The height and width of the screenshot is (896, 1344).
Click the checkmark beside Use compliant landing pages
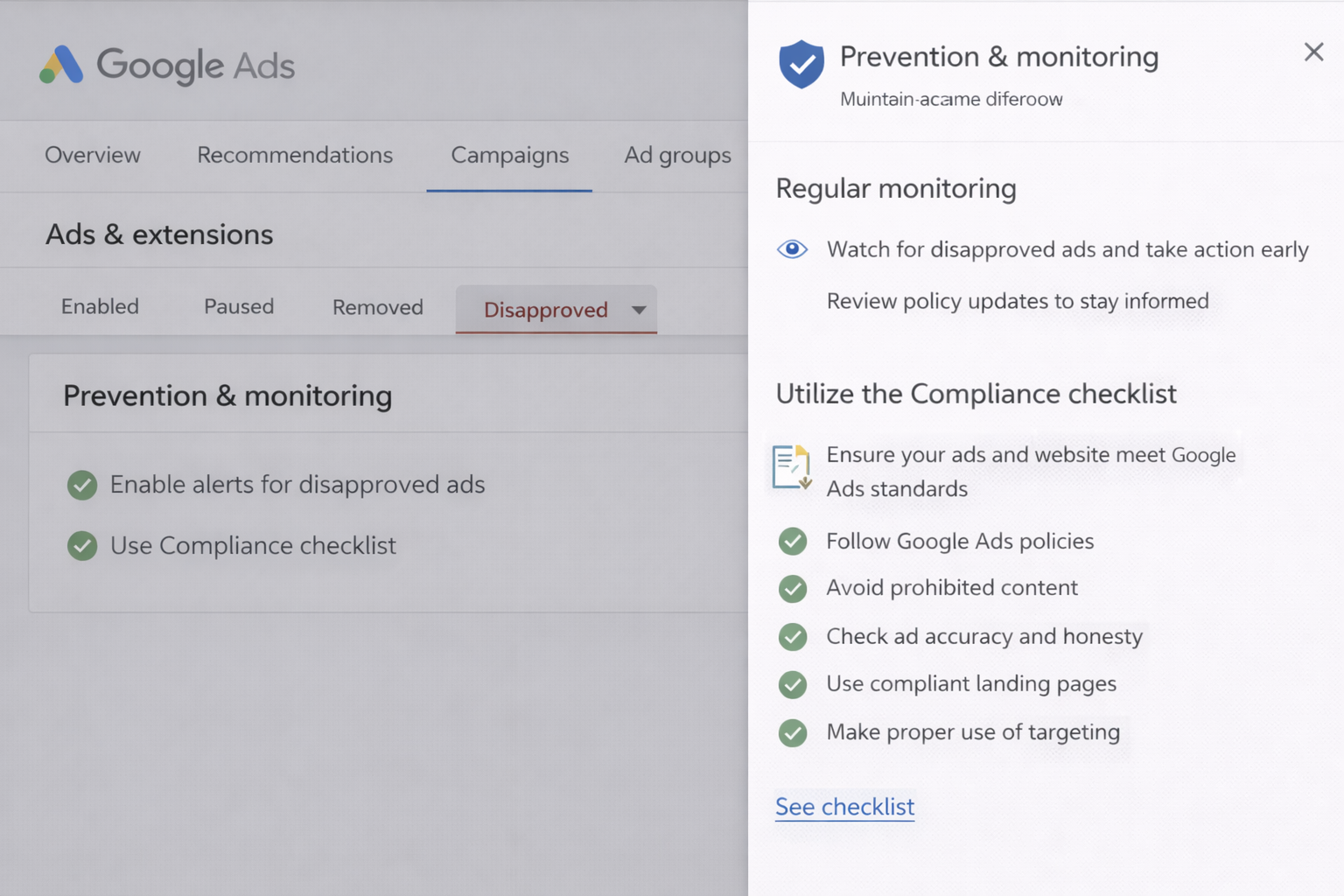tap(793, 684)
